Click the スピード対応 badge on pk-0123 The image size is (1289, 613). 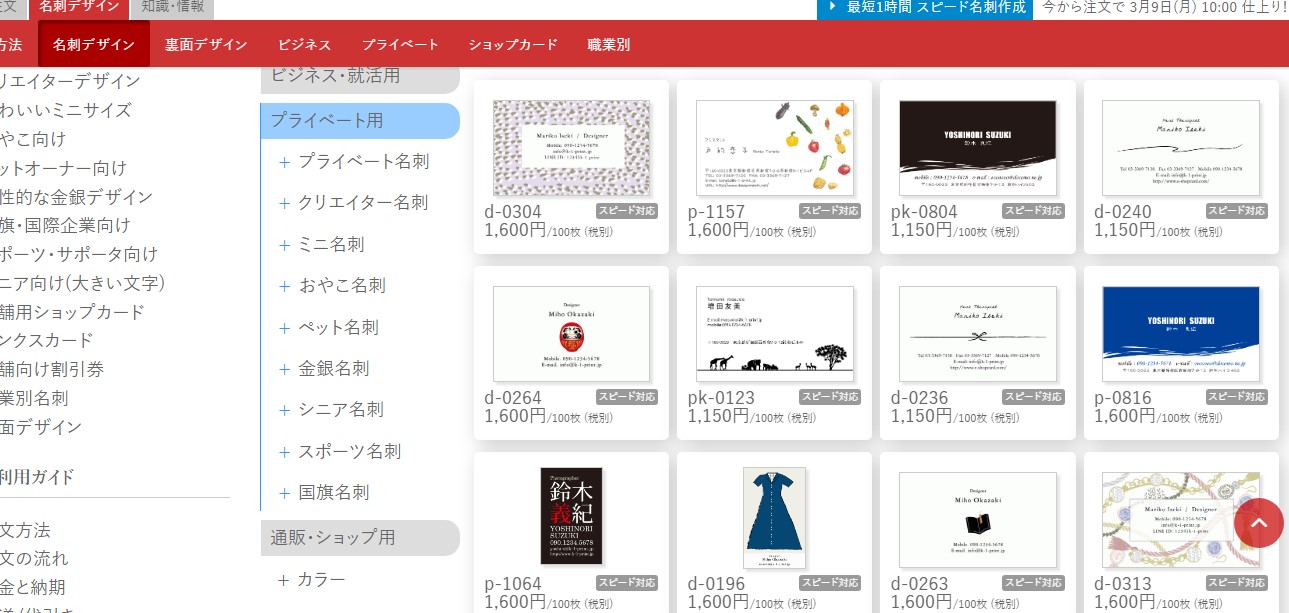[x=830, y=397]
